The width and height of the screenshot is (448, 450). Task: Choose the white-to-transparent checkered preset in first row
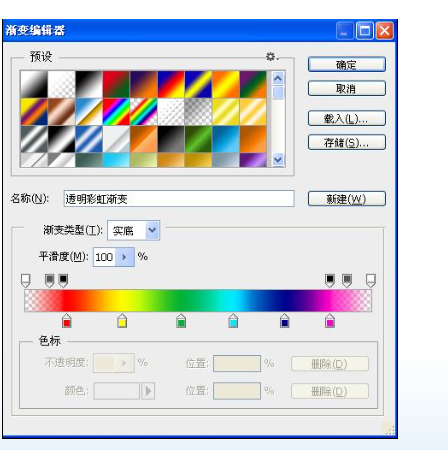61,84
